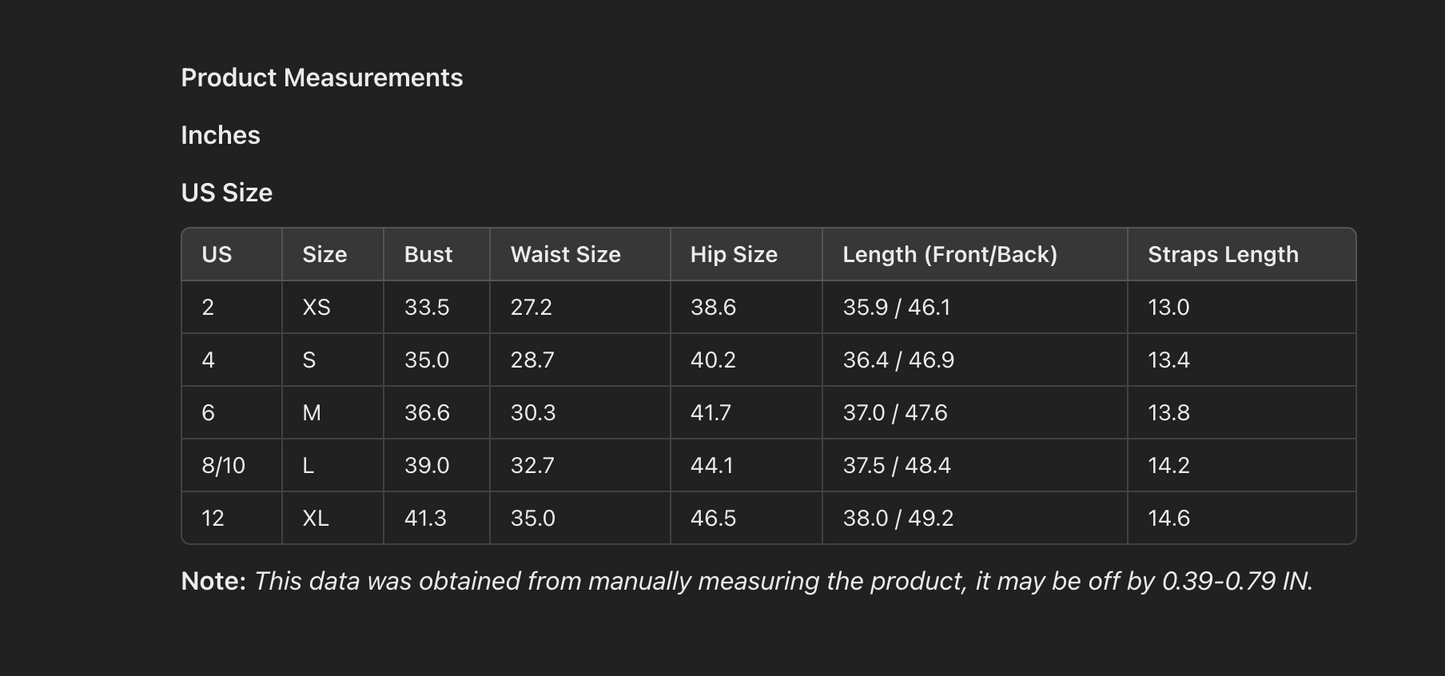Image resolution: width=1445 pixels, height=676 pixels.
Task: Select the Bust column header
Action: 428,255
